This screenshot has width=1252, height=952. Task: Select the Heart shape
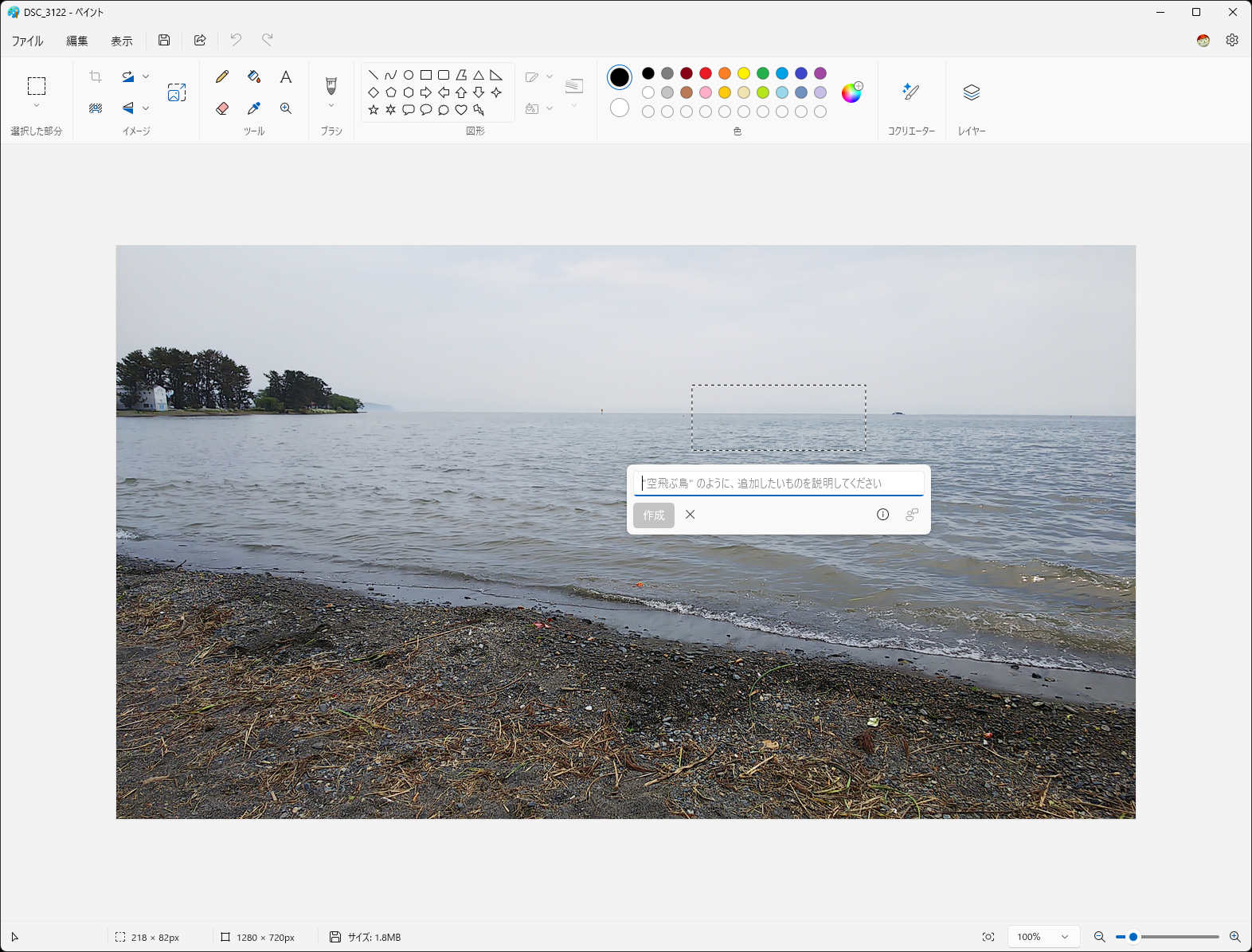461,110
